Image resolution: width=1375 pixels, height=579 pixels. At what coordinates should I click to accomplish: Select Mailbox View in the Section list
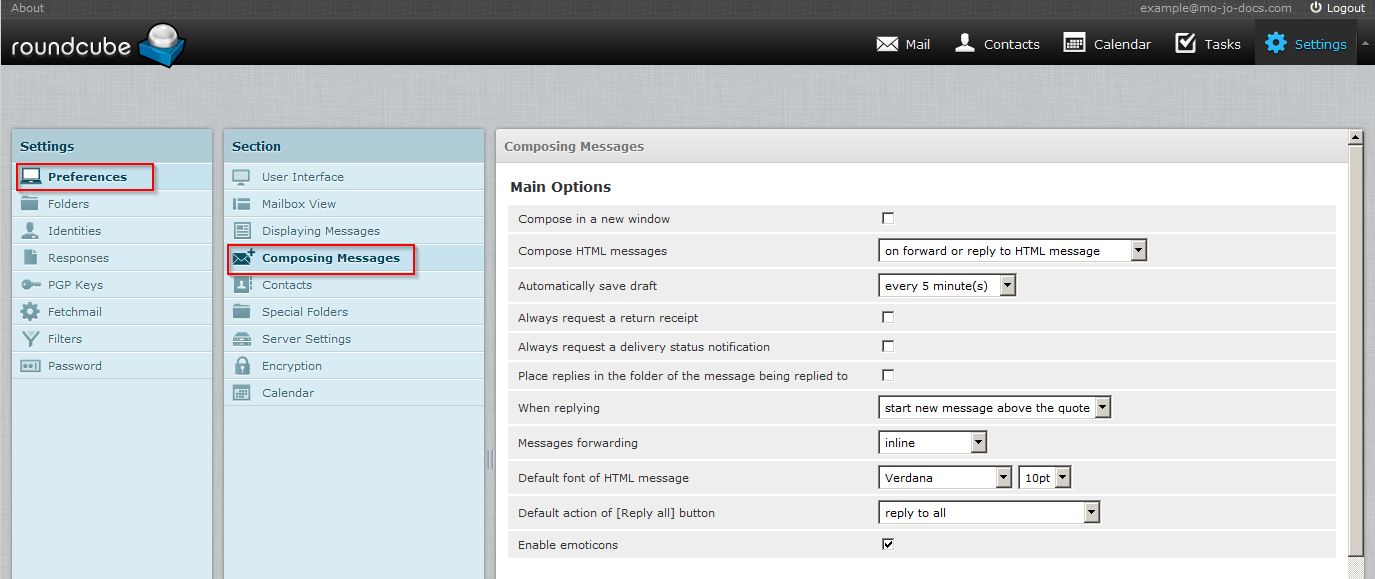(299, 204)
